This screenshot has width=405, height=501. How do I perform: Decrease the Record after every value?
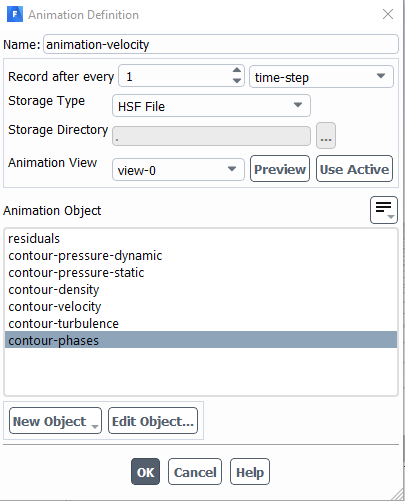[237, 81]
